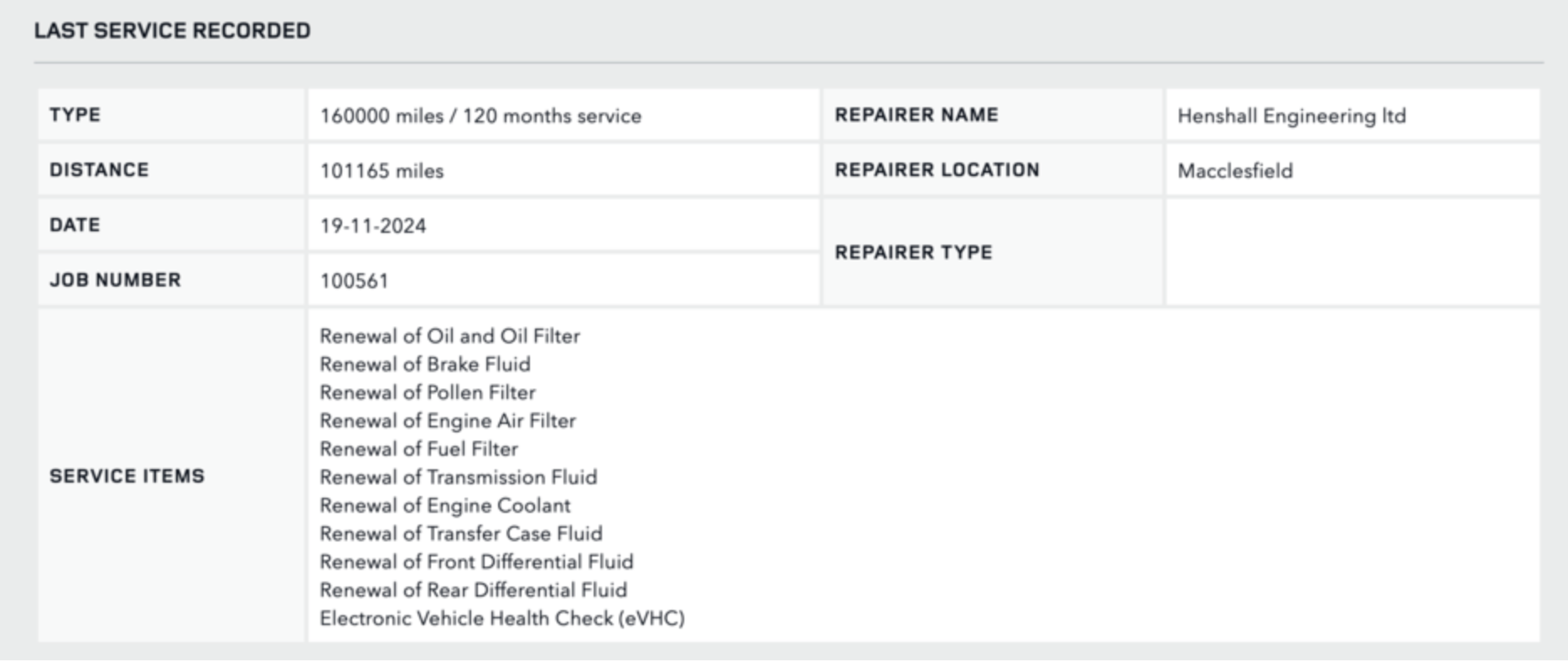Select the Renewal of Pollen Filter line
The width and height of the screenshot is (1568, 662).
point(427,393)
